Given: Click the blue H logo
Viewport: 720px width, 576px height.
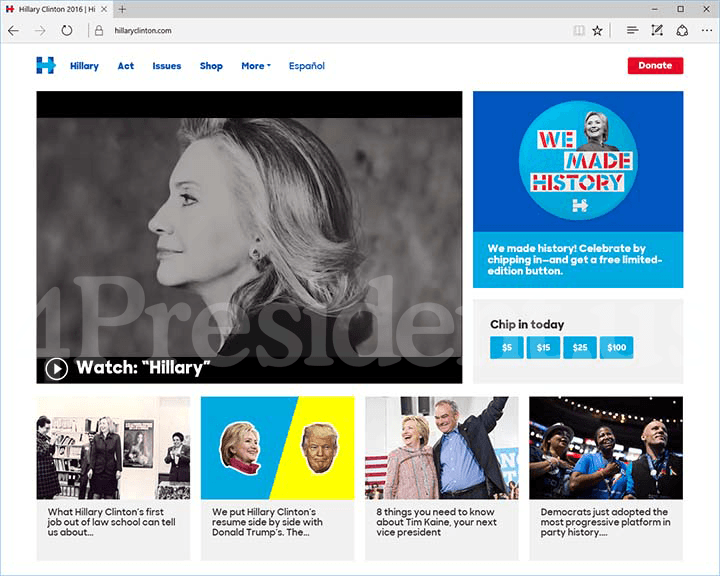Looking at the screenshot, I should tap(46, 65).
